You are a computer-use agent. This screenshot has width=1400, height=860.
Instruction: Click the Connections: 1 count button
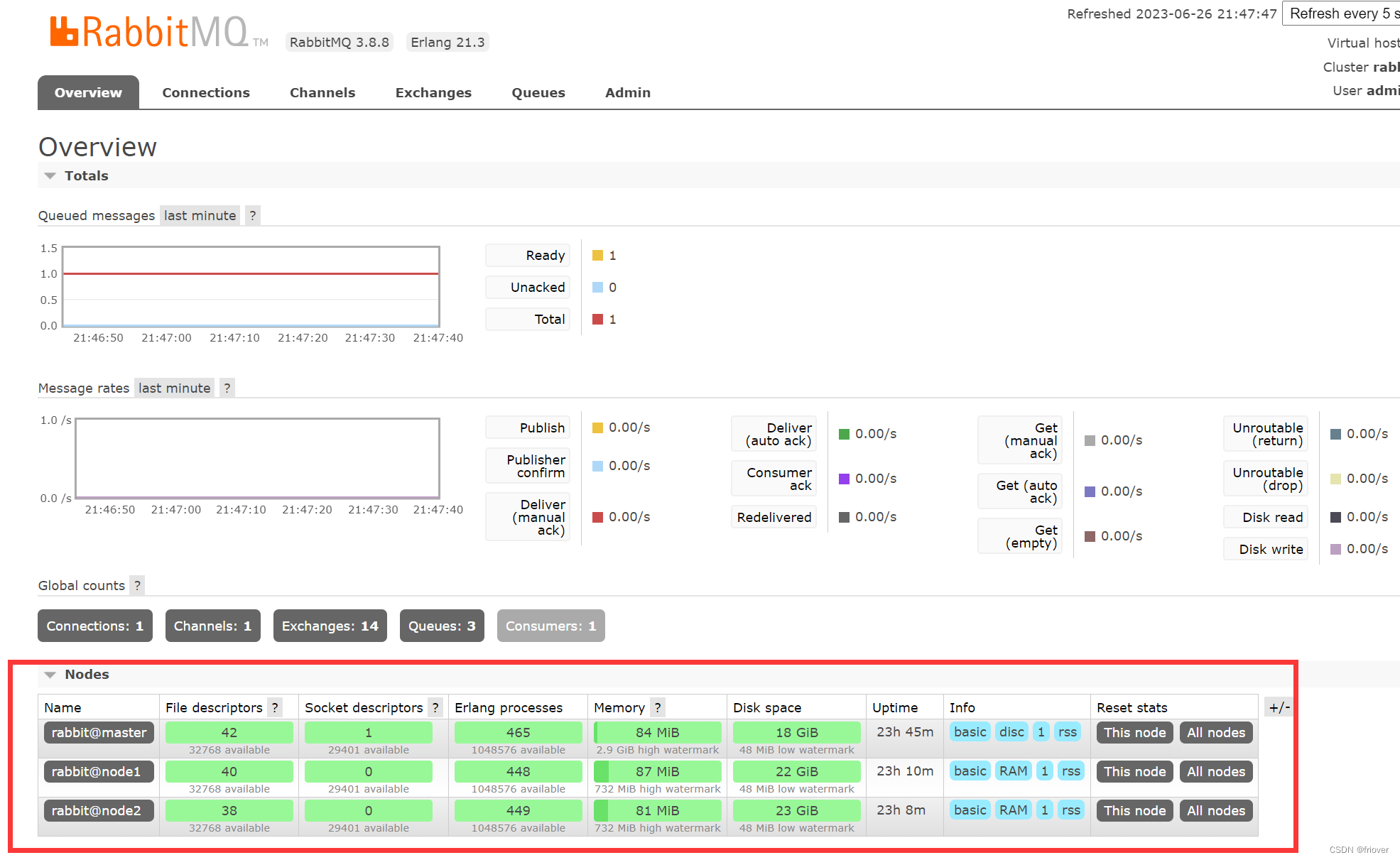tap(95, 626)
